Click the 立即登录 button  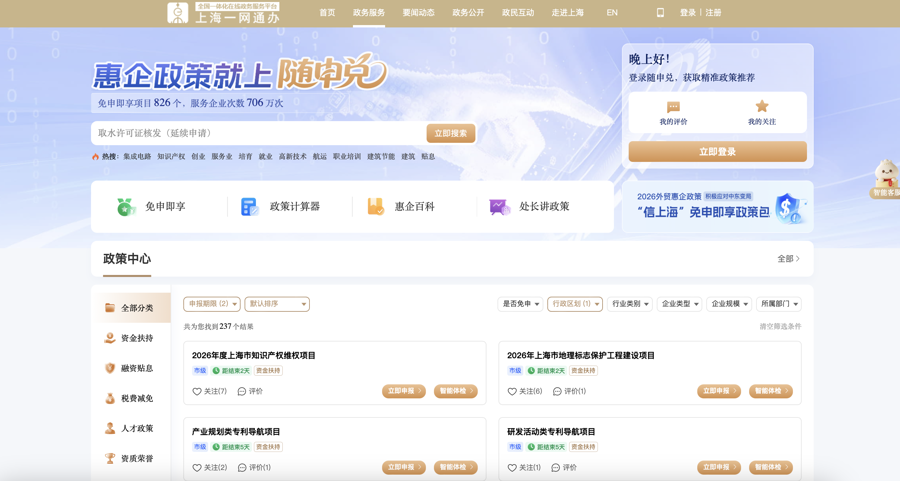[717, 152]
